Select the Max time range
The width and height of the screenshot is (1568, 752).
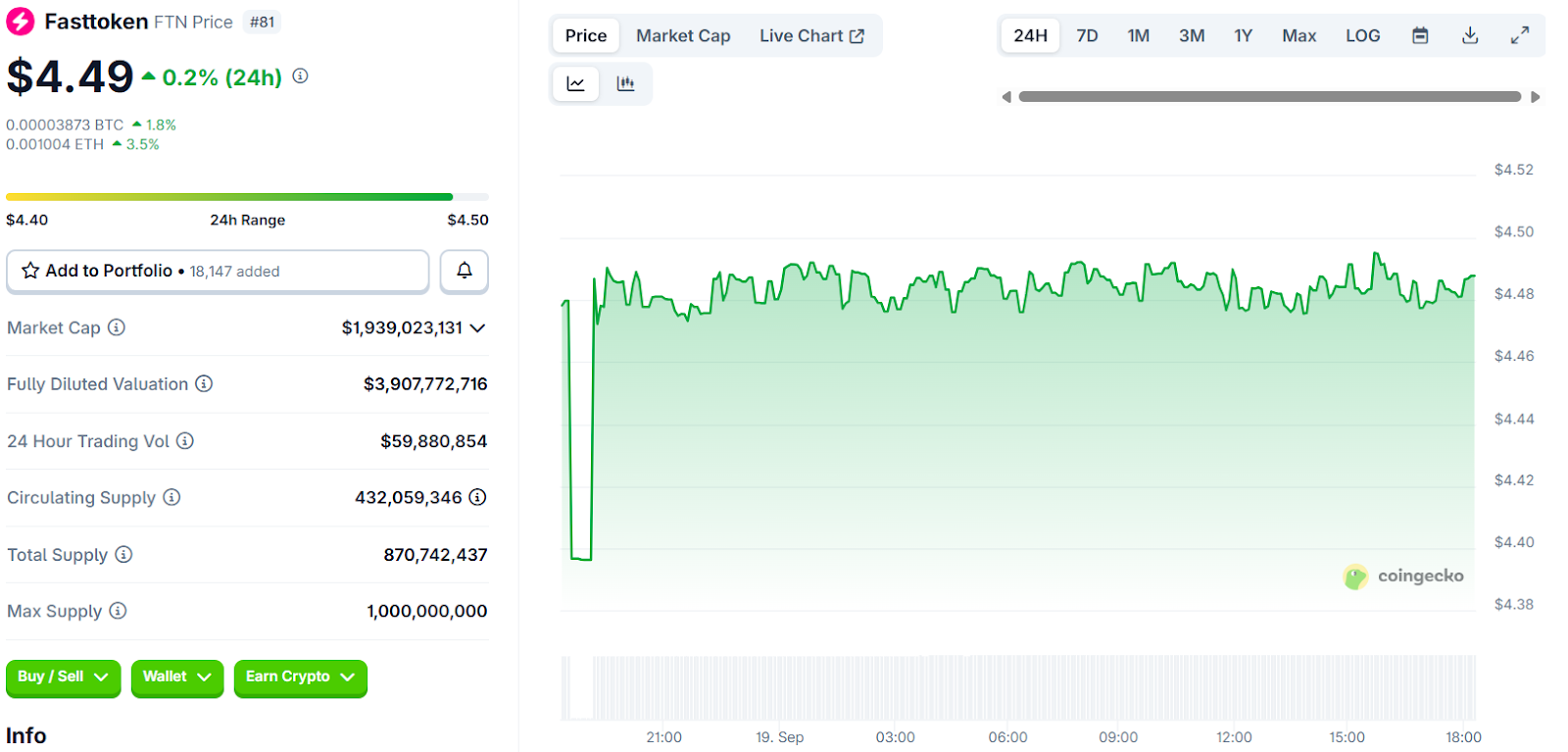tap(1298, 35)
